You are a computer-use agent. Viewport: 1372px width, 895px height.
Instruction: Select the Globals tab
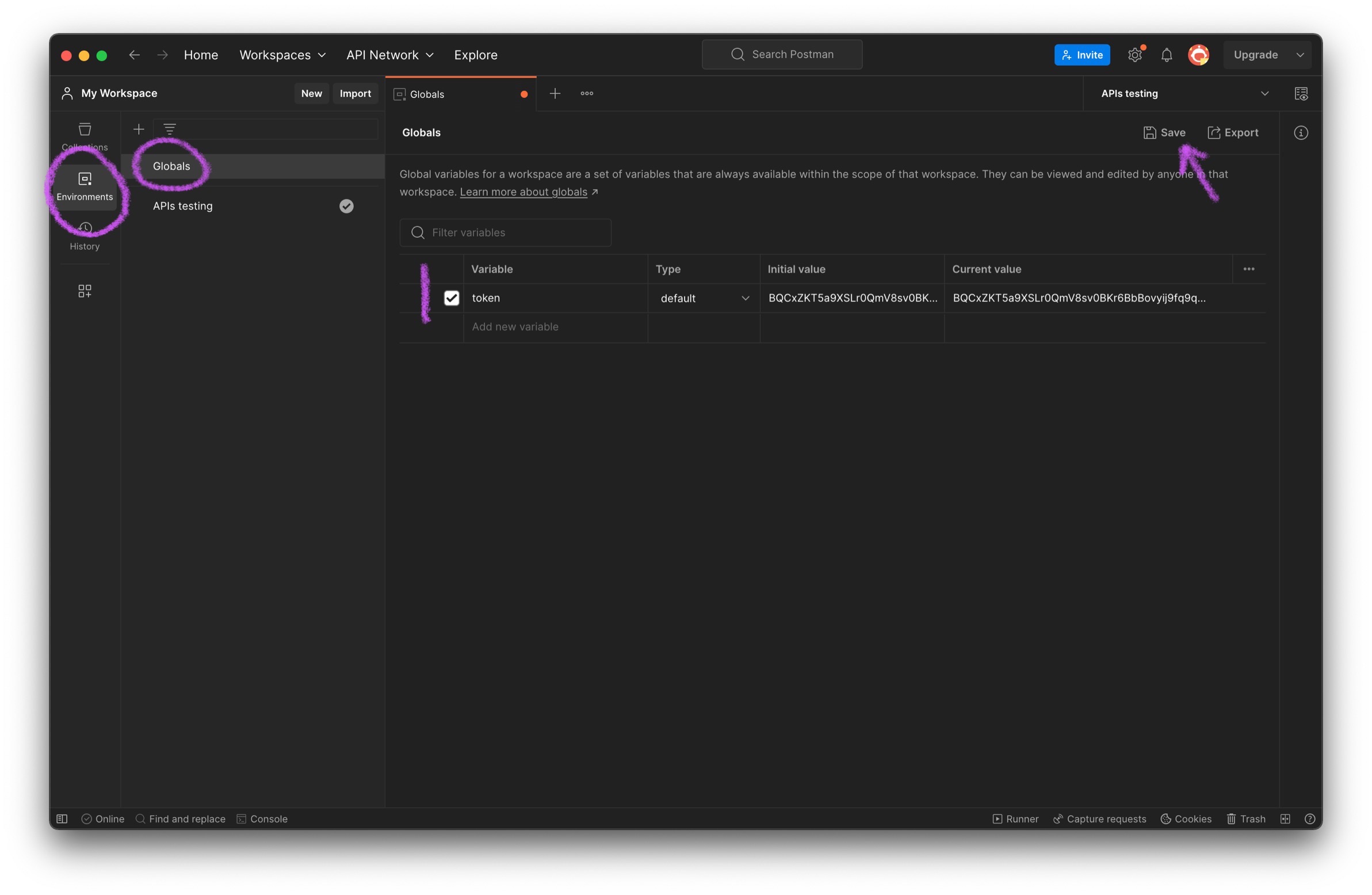point(427,93)
